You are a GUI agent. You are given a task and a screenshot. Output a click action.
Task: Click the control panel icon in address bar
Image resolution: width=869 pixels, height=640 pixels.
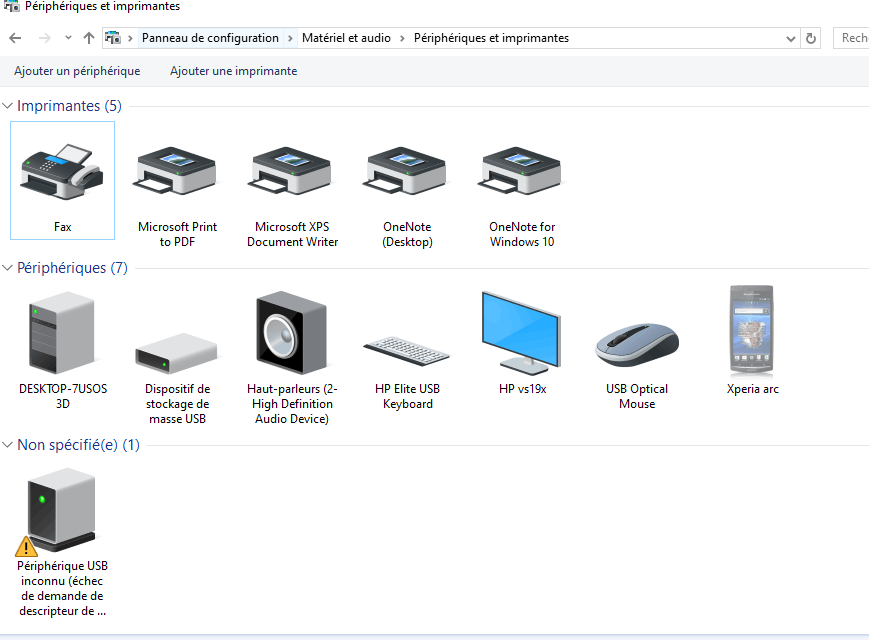(x=113, y=38)
